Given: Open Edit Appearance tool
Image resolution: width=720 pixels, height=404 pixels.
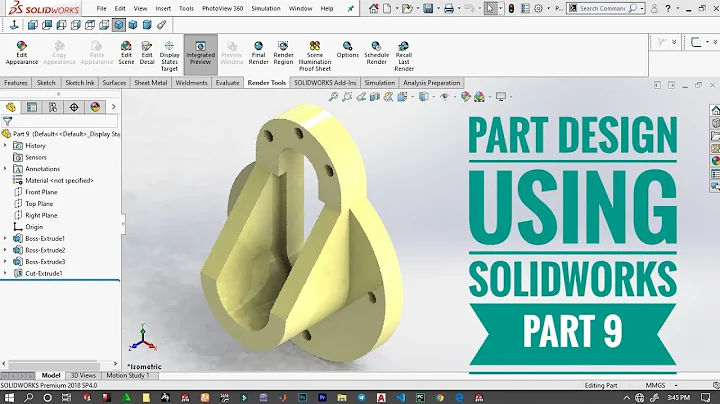Looking at the screenshot, I should point(22,53).
